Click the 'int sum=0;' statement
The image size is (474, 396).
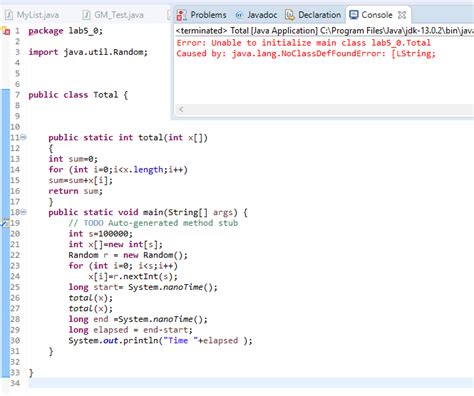click(73, 159)
